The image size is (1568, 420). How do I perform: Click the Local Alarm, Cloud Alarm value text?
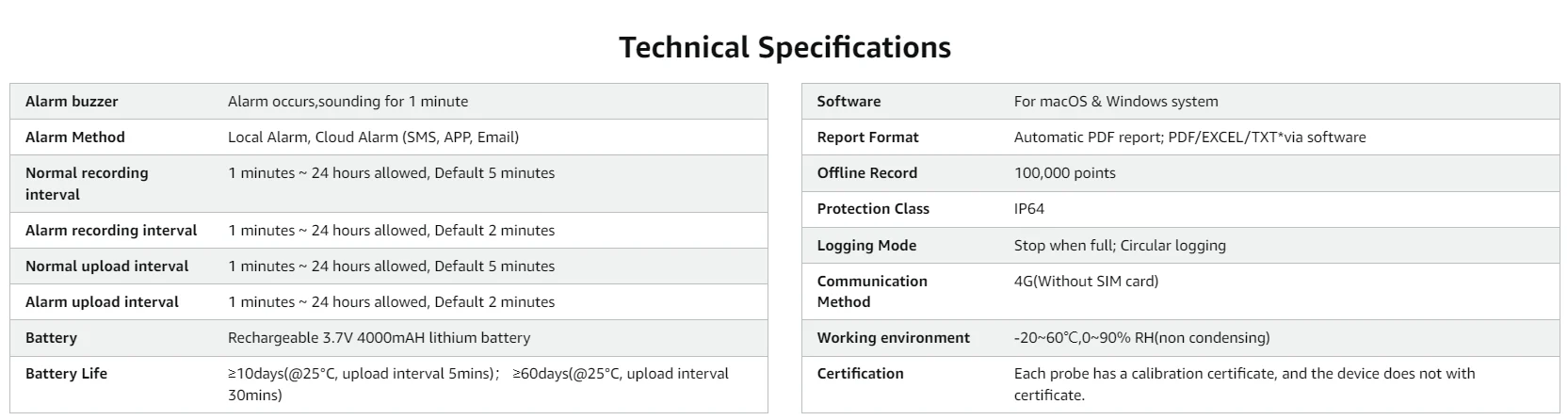[373, 137]
